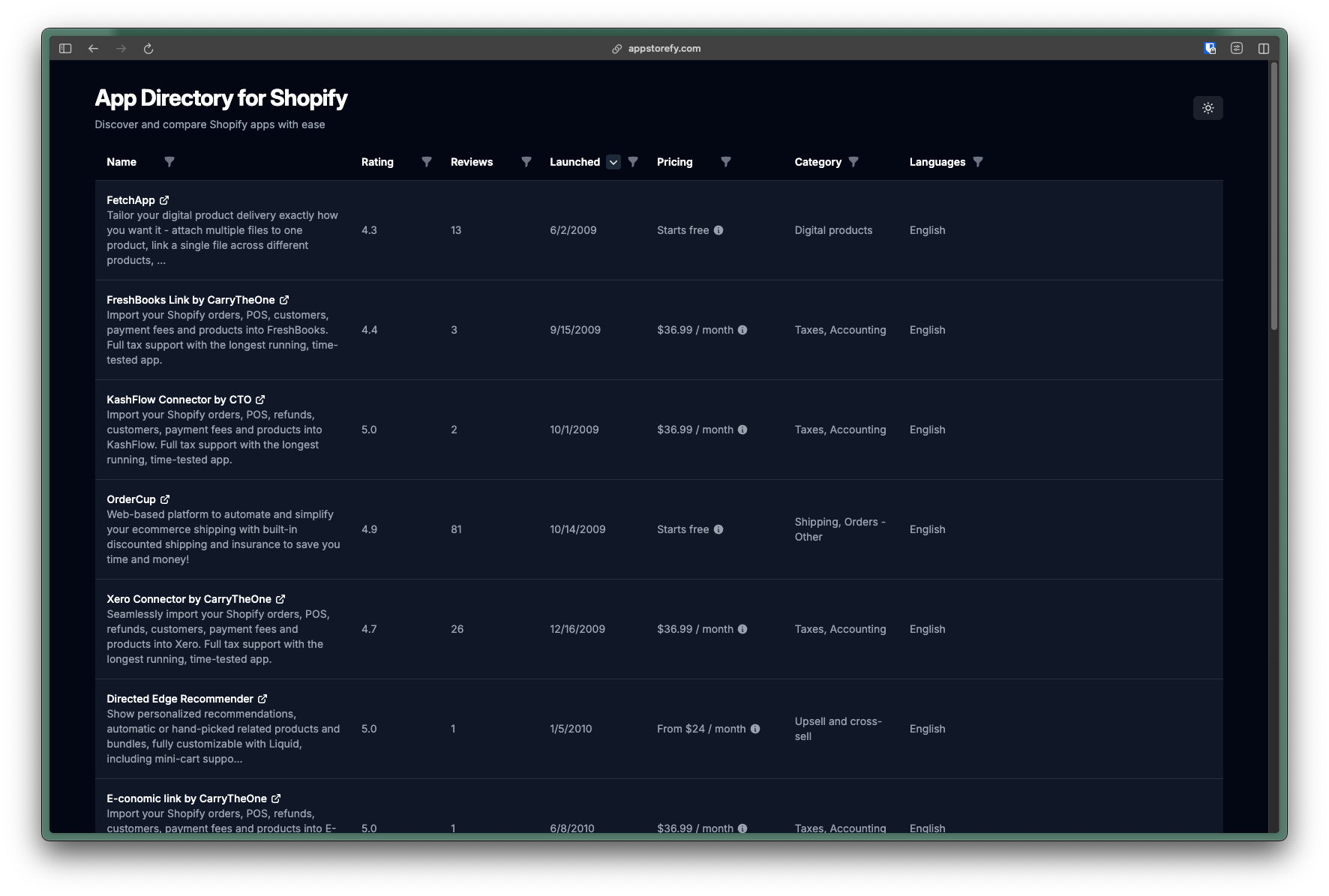Toggle the browser sidebar panel

tap(65, 48)
